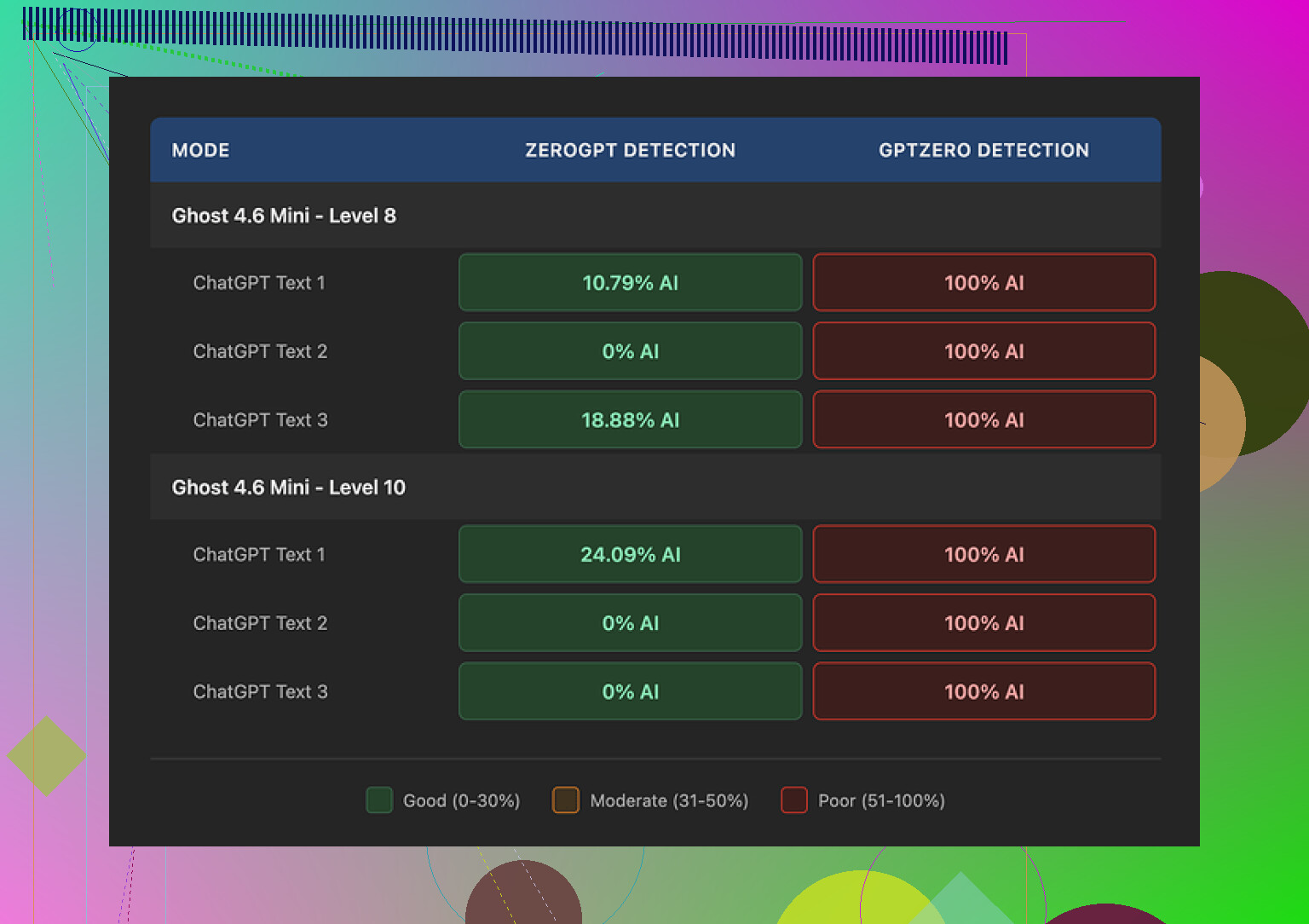Select ChatGPT Text 1 label under Level 8
The width and height of the screenshot is (1309, 924).
[259, 283]
